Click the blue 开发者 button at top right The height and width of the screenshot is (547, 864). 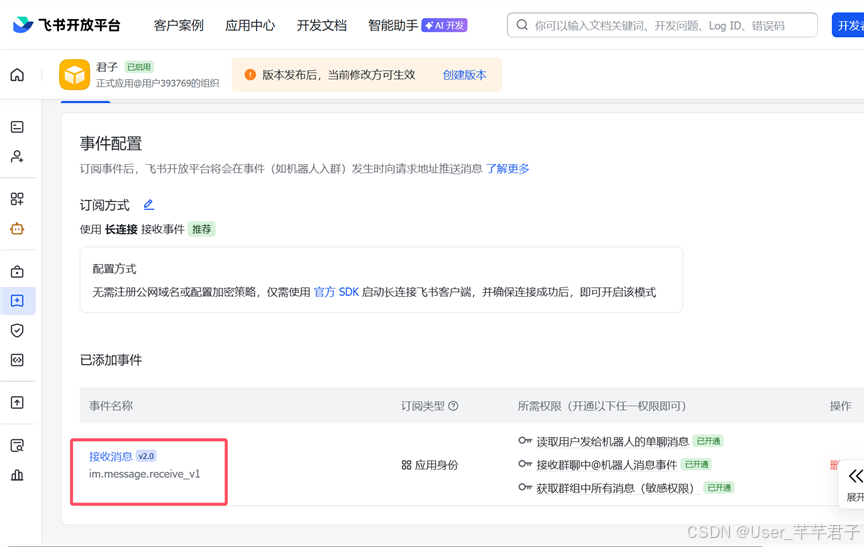pyautogui.click(x=848, y=25)
